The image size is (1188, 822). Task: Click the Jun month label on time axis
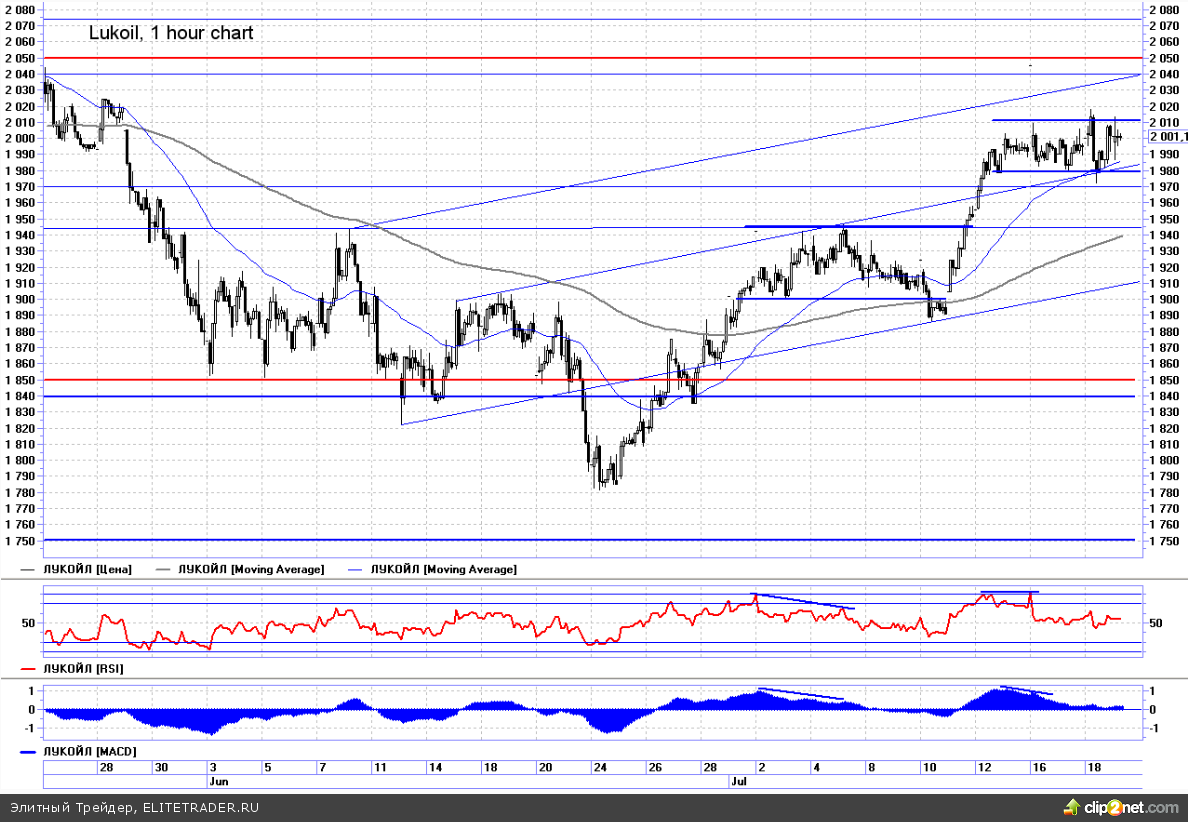click(218, 780)
